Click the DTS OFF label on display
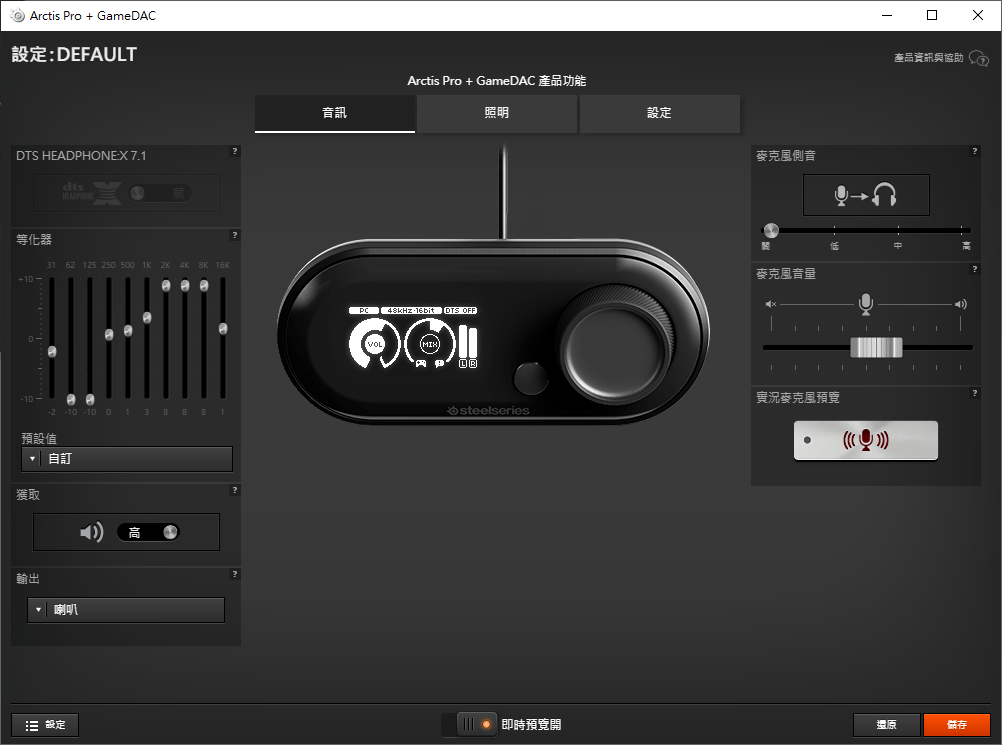 coord(460,311)
